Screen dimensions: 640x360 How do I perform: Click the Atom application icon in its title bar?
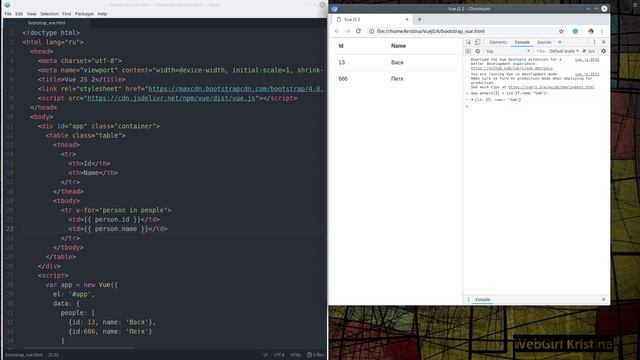point(7,5)
